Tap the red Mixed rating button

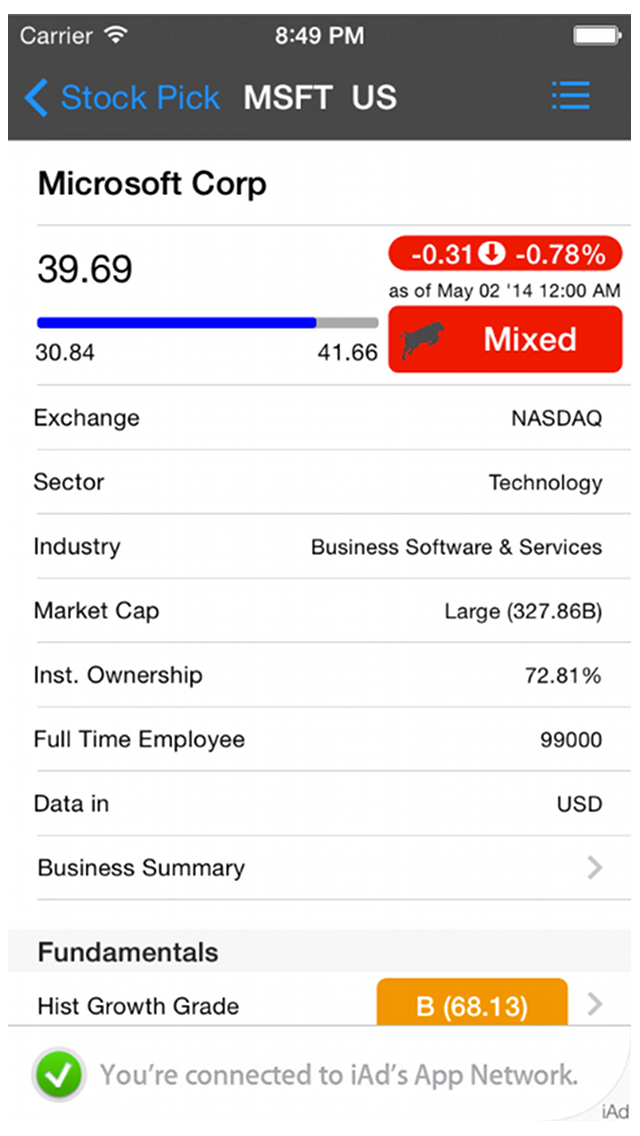[529, 340]
